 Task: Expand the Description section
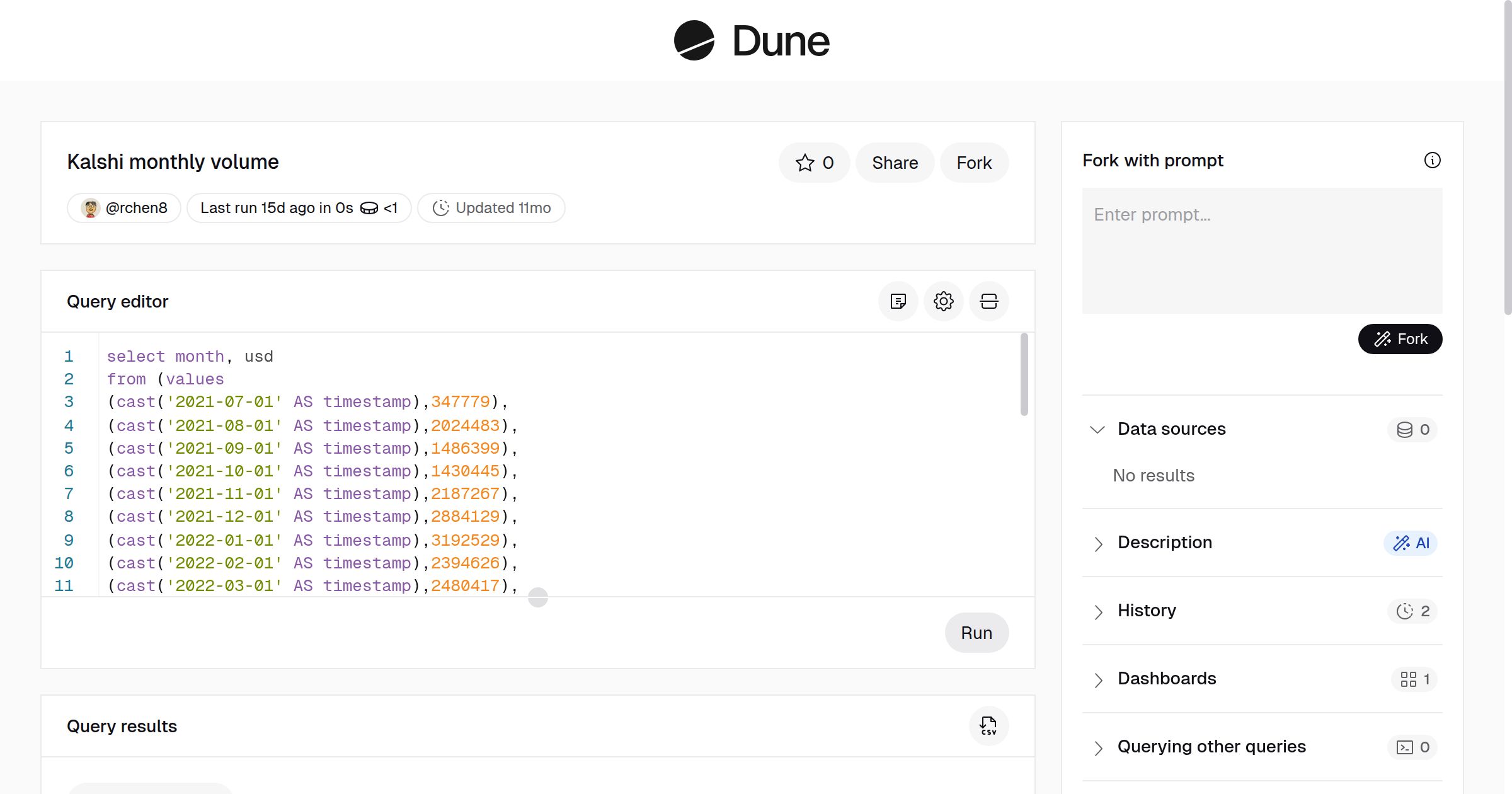pyautogui.click(x=1099, y=544)
